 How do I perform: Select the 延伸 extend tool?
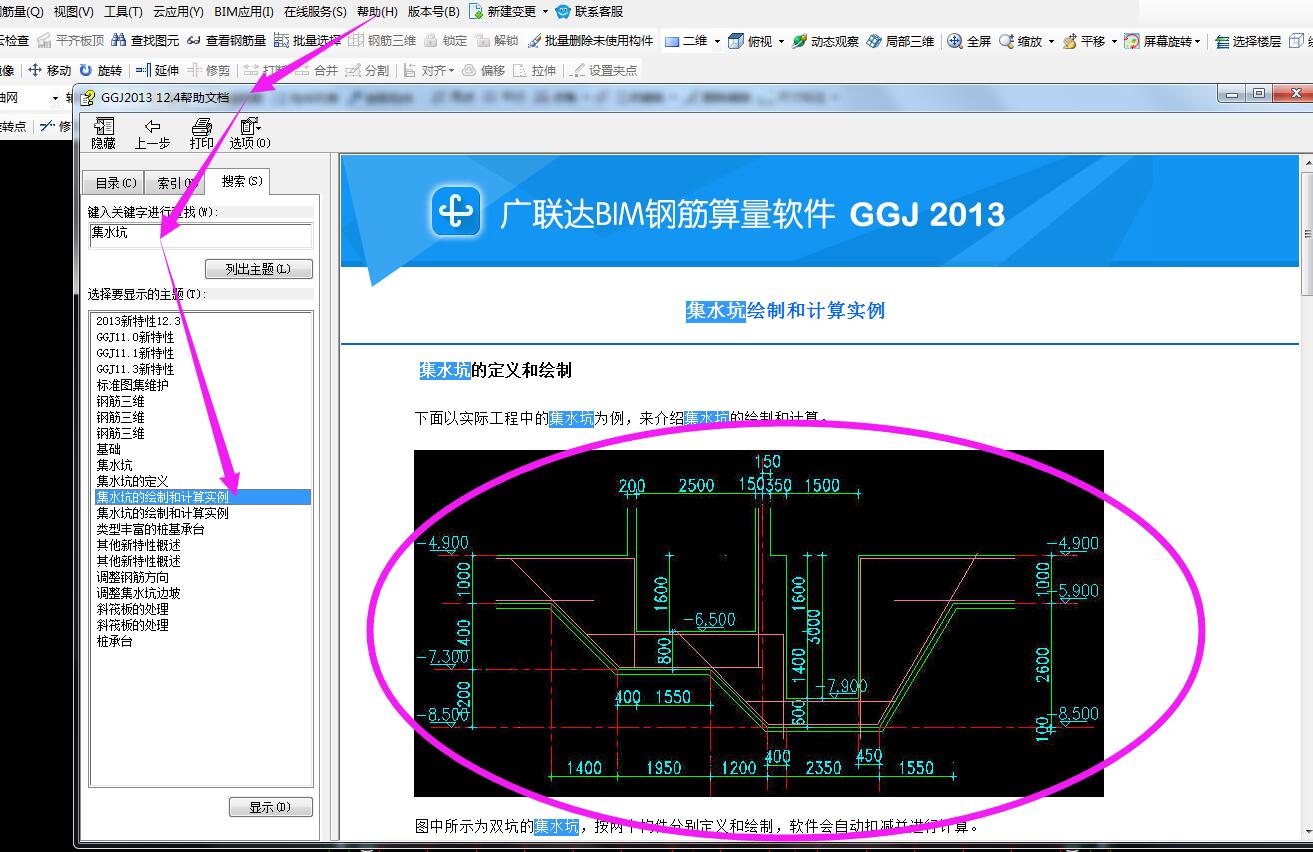pos(157,70)
